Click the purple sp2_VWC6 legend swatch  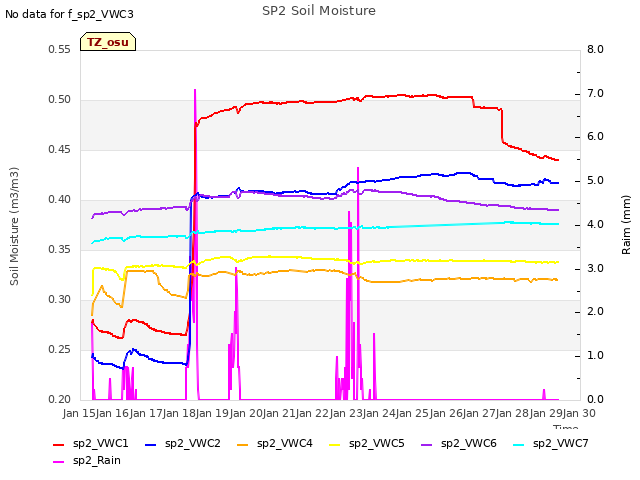point(427,444)
